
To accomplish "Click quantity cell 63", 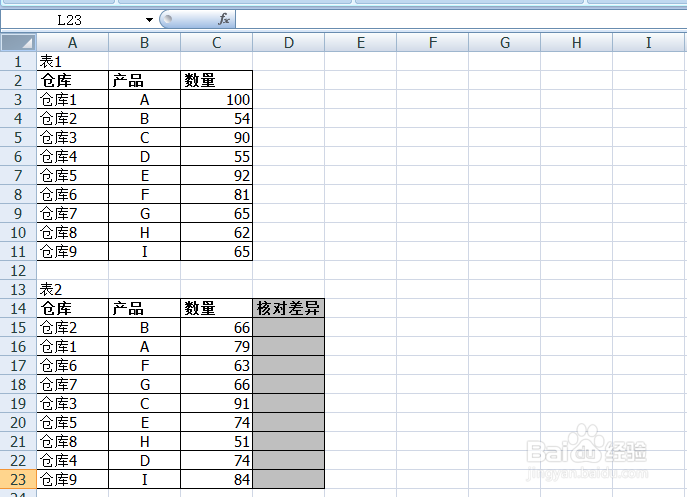I will [216, 366].
